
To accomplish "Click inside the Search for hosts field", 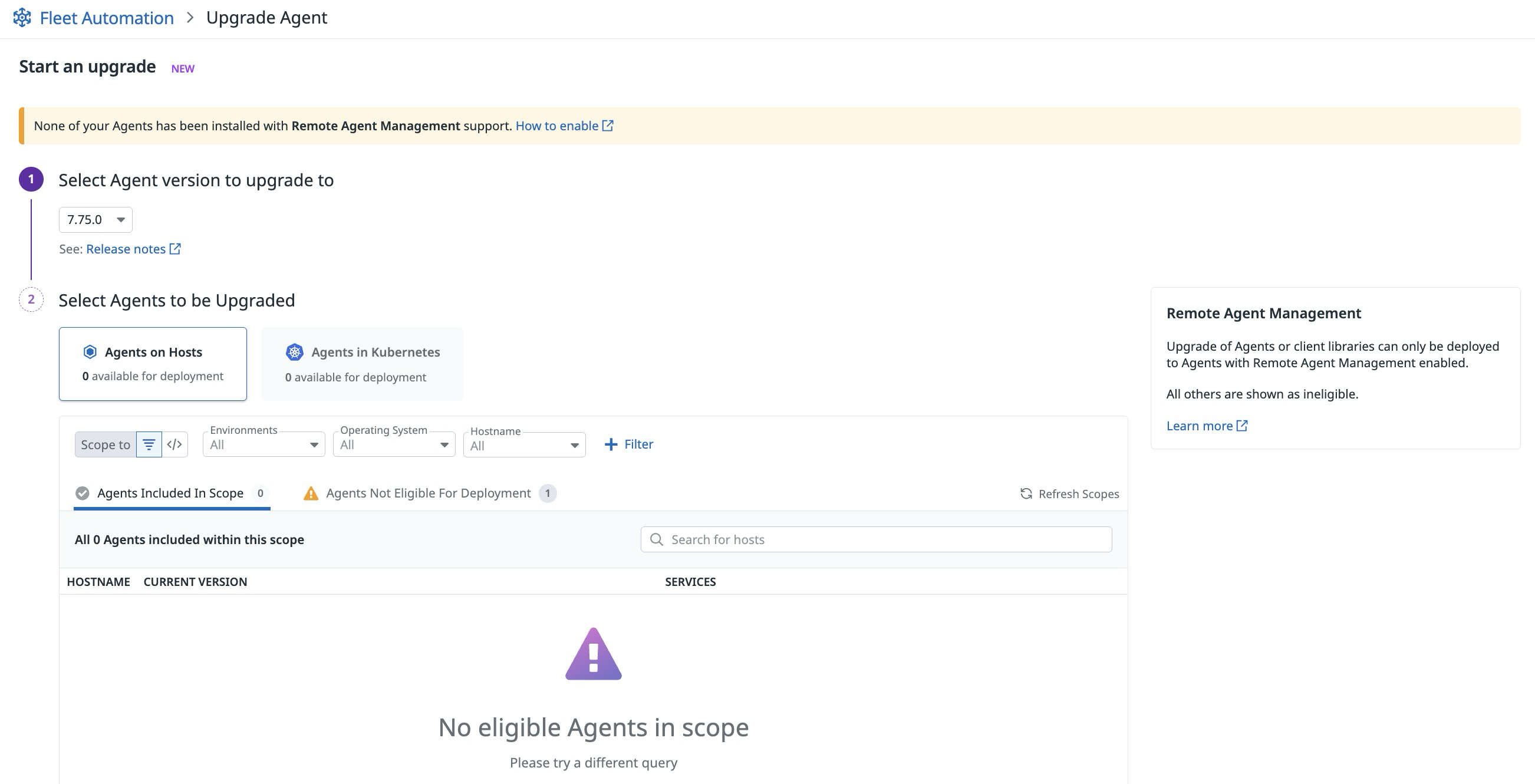I will click(x=834, y=539).
